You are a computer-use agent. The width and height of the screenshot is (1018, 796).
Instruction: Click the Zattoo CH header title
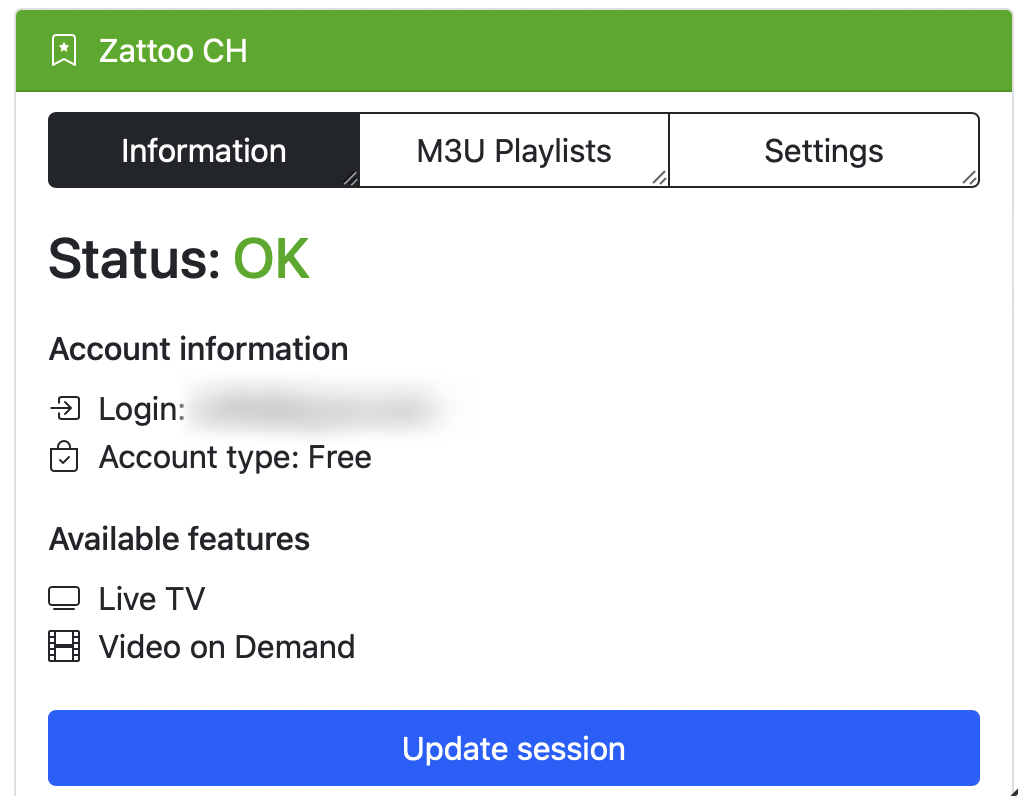(x=173, y=51)
